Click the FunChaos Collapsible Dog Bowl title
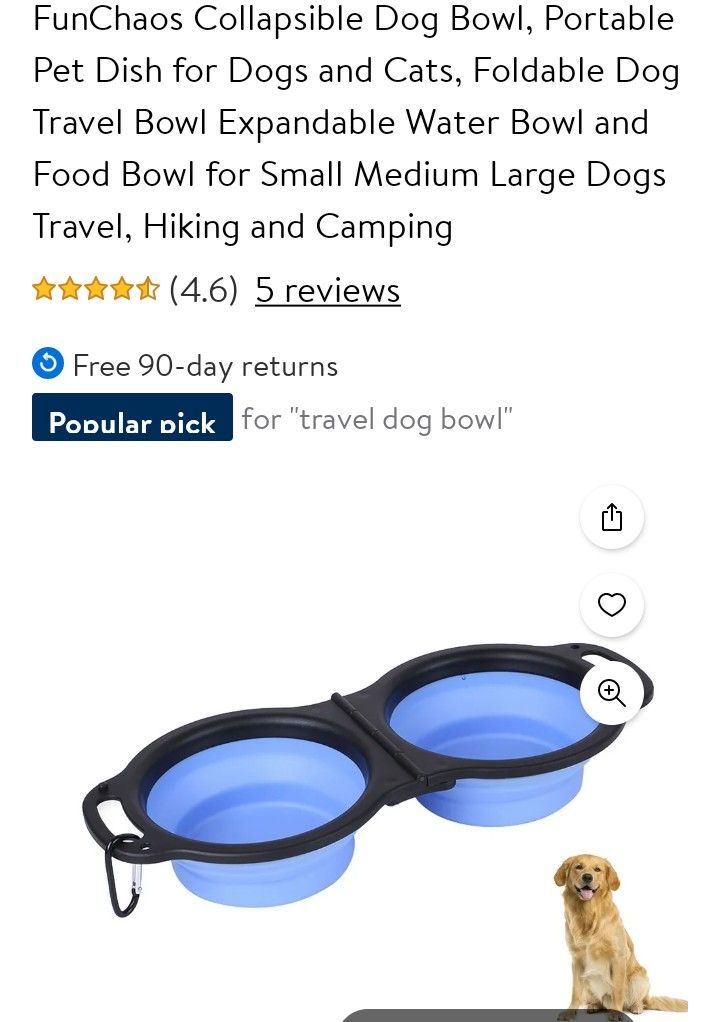 356,123
